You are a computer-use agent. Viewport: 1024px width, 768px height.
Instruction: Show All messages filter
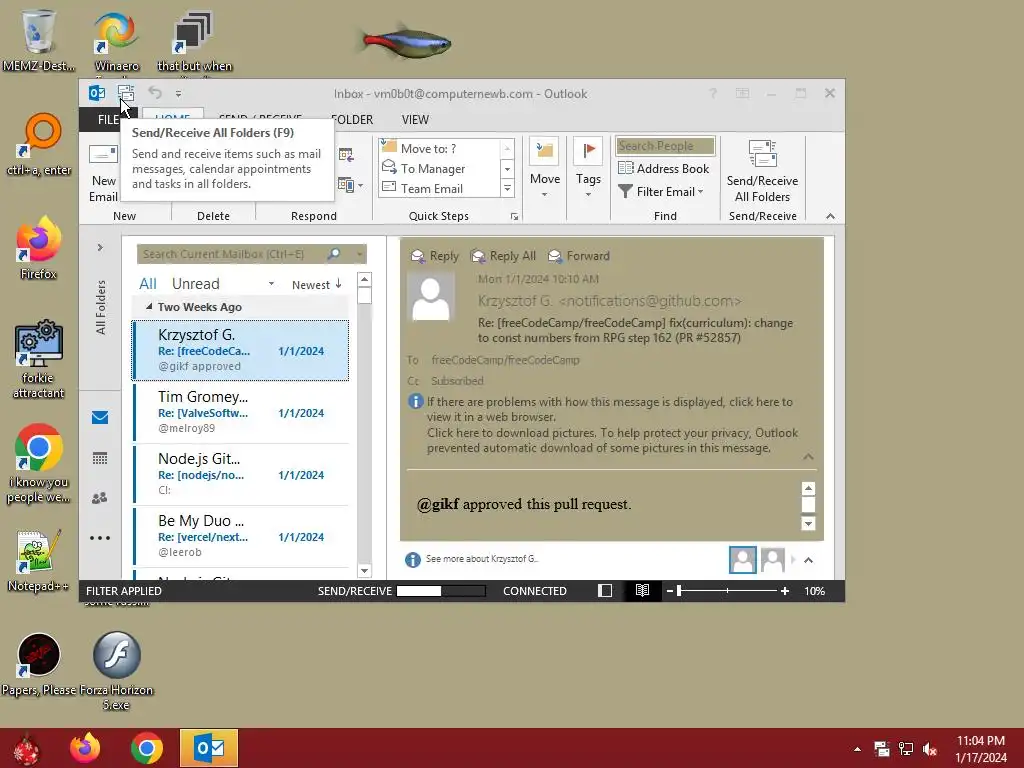point(148,284)
